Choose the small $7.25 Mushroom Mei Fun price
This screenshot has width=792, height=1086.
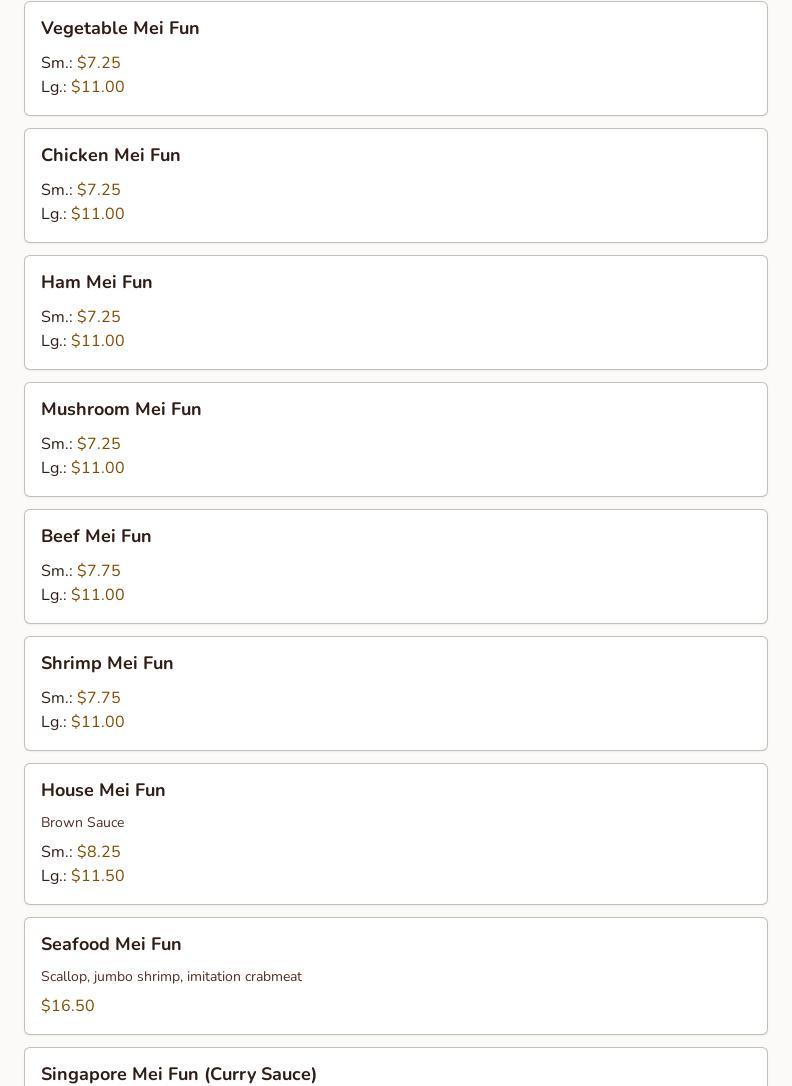(98, 444)
